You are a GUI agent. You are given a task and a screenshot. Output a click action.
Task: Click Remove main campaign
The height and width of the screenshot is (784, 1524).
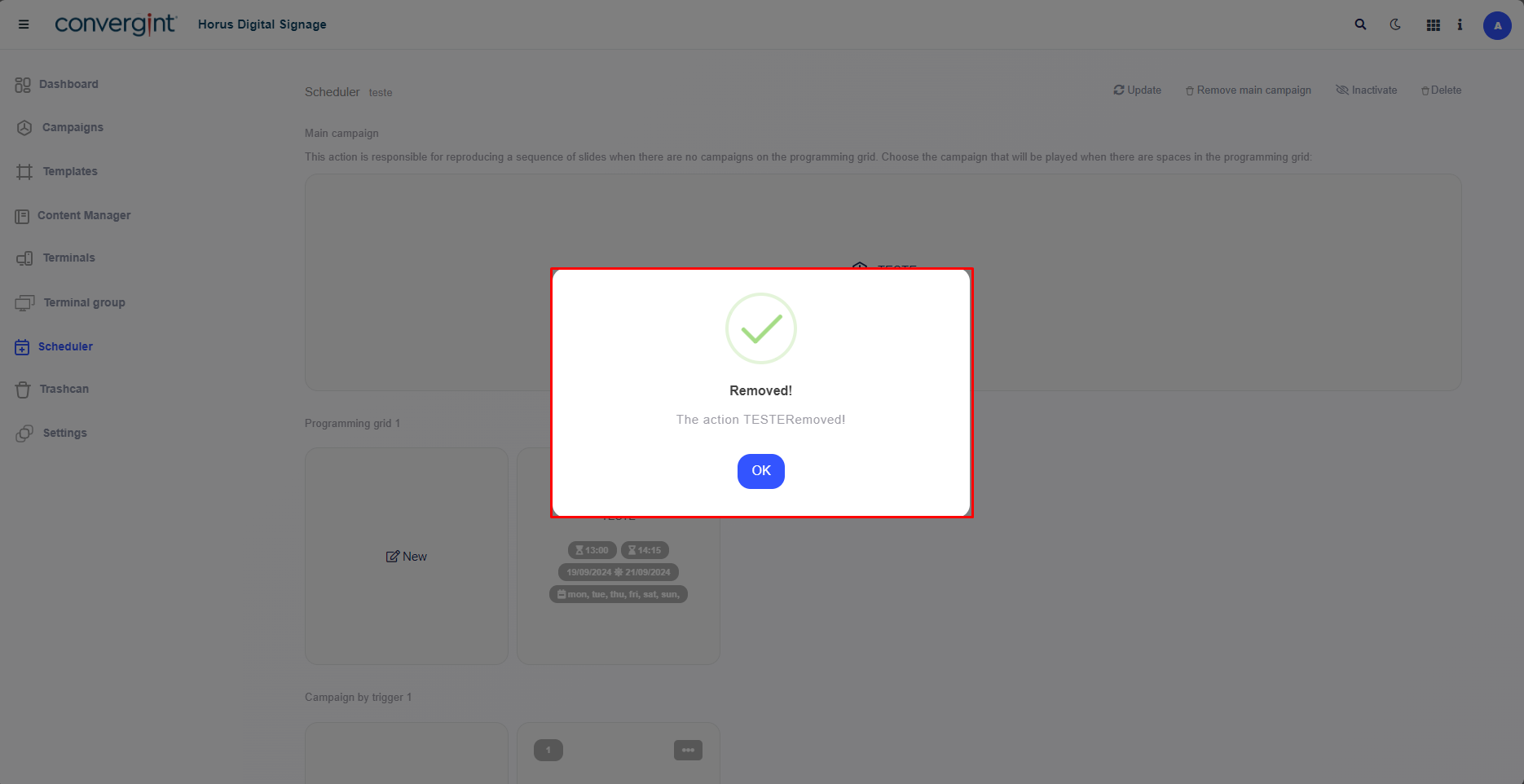tap(1249, 90)
